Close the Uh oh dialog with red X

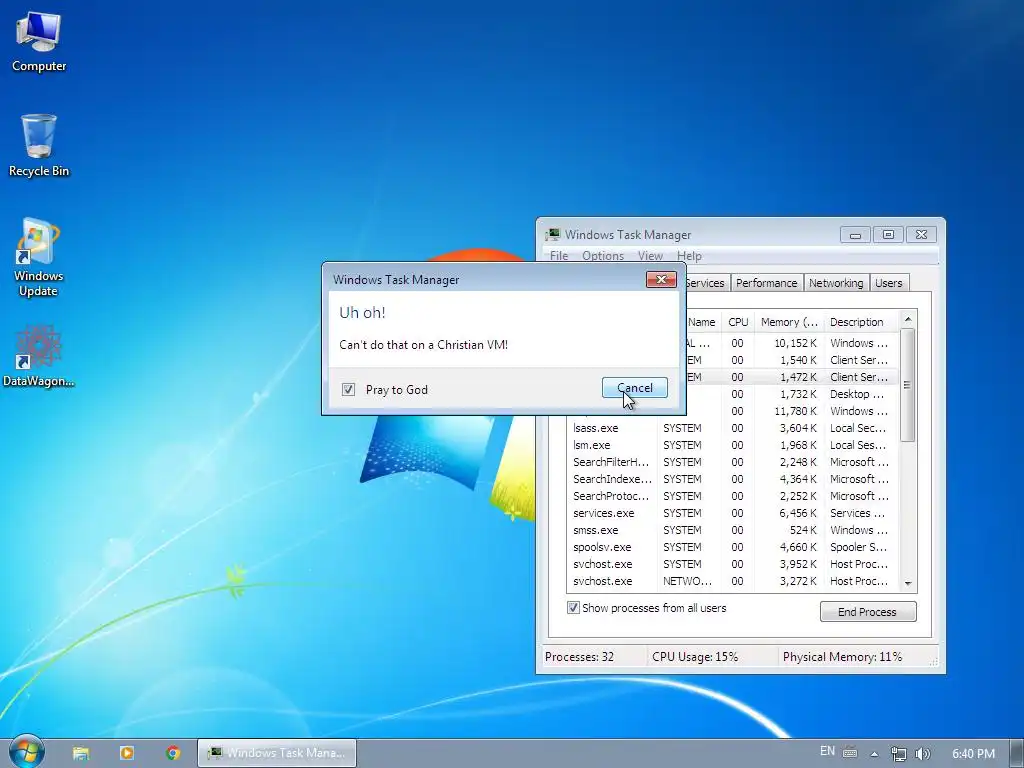(661, 280)
